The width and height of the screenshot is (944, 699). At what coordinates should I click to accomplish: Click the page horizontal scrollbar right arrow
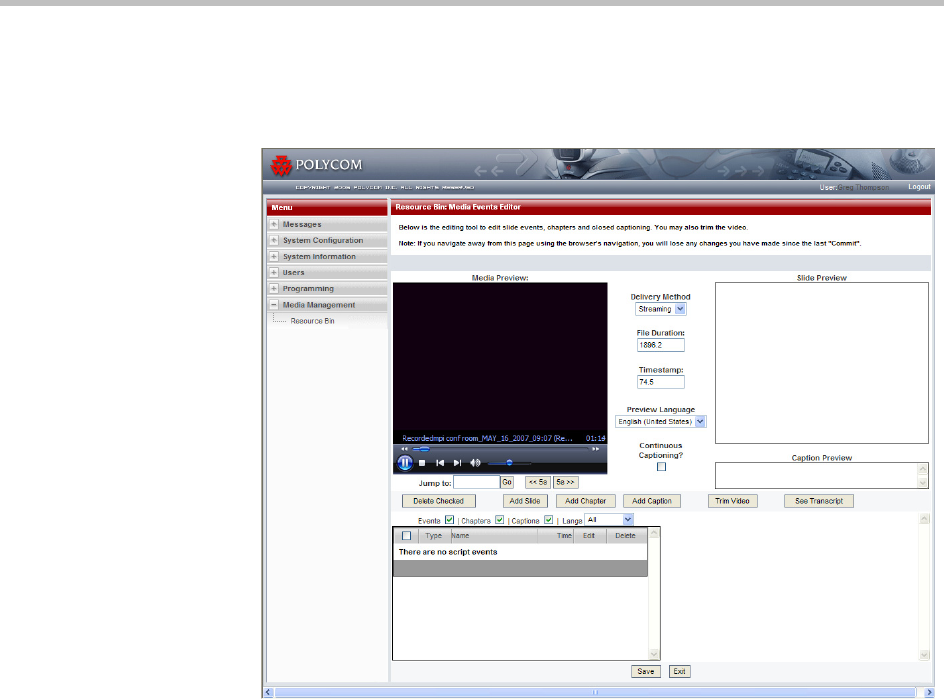pyautogui.click(x=929, y=692)
